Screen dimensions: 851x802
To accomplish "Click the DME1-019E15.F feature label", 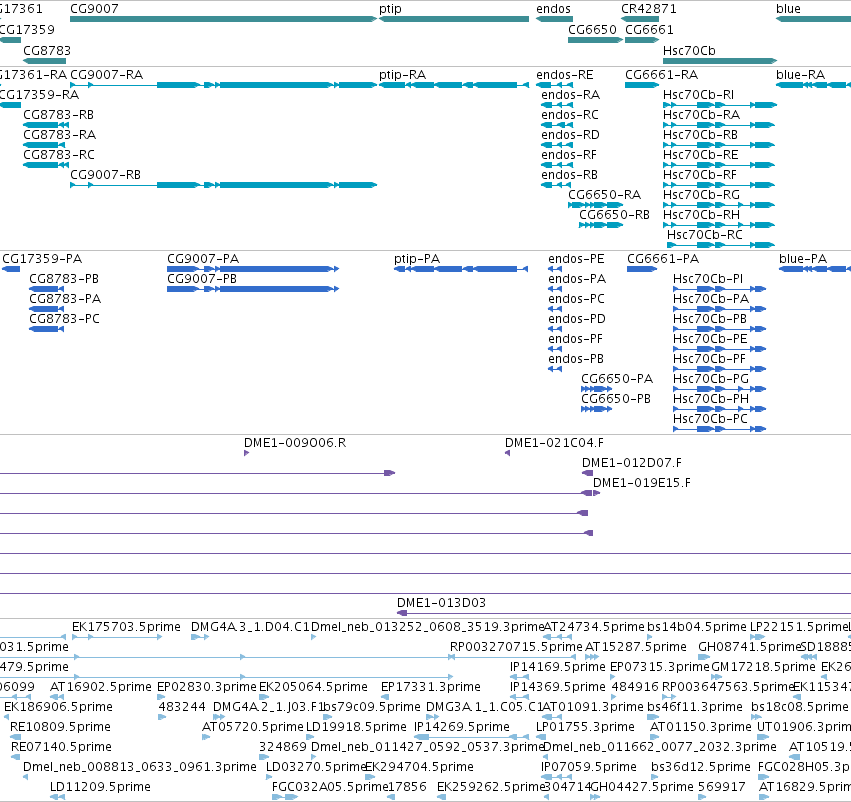I will coord(642,482).
